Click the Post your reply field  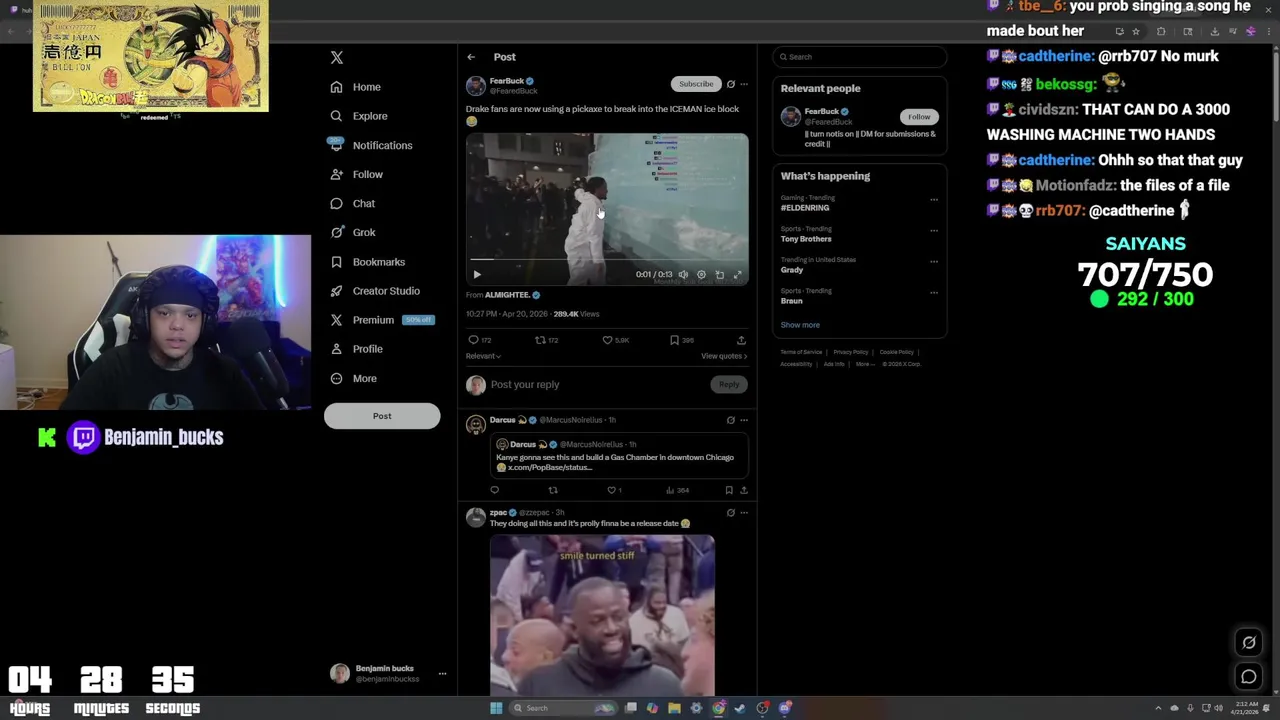(597, 384)
